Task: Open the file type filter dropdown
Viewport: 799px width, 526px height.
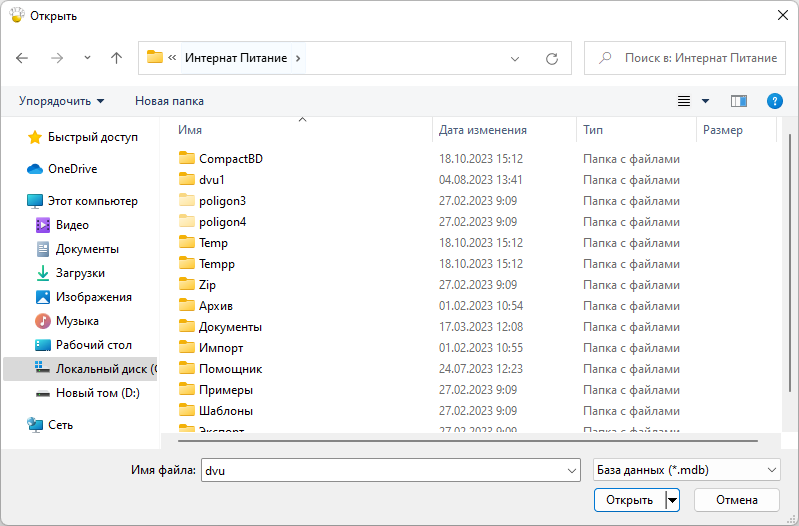Action: [x=685, y=470]
